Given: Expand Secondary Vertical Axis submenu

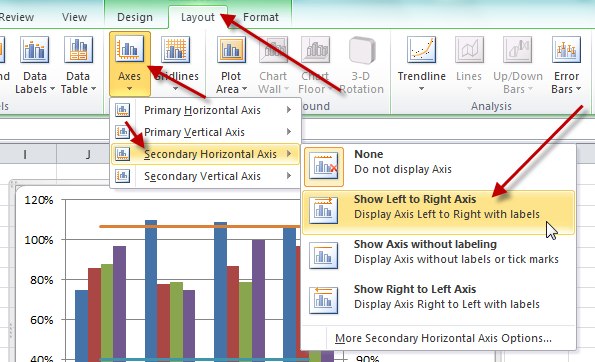Looking at the screenshot, I should (x=205, y=176).
